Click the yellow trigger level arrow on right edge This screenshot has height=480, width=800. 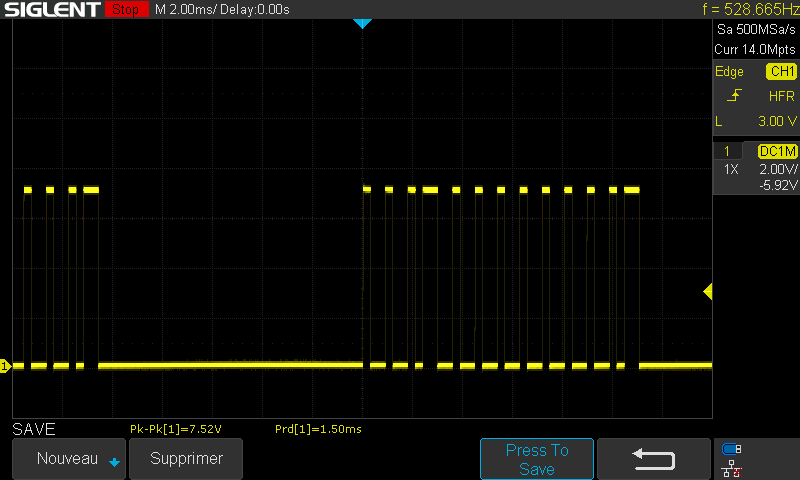[708, 292]
